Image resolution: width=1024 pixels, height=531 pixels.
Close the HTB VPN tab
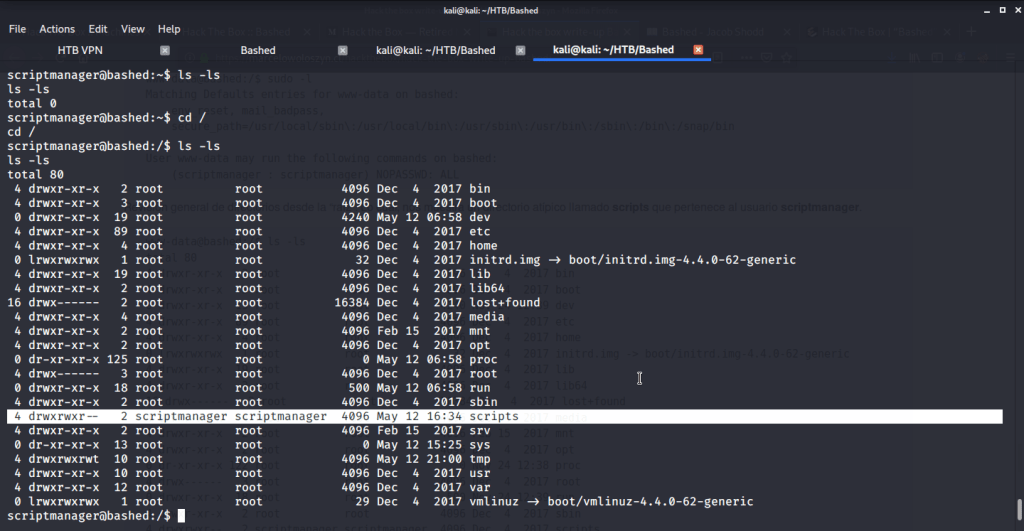click(165, 50)
